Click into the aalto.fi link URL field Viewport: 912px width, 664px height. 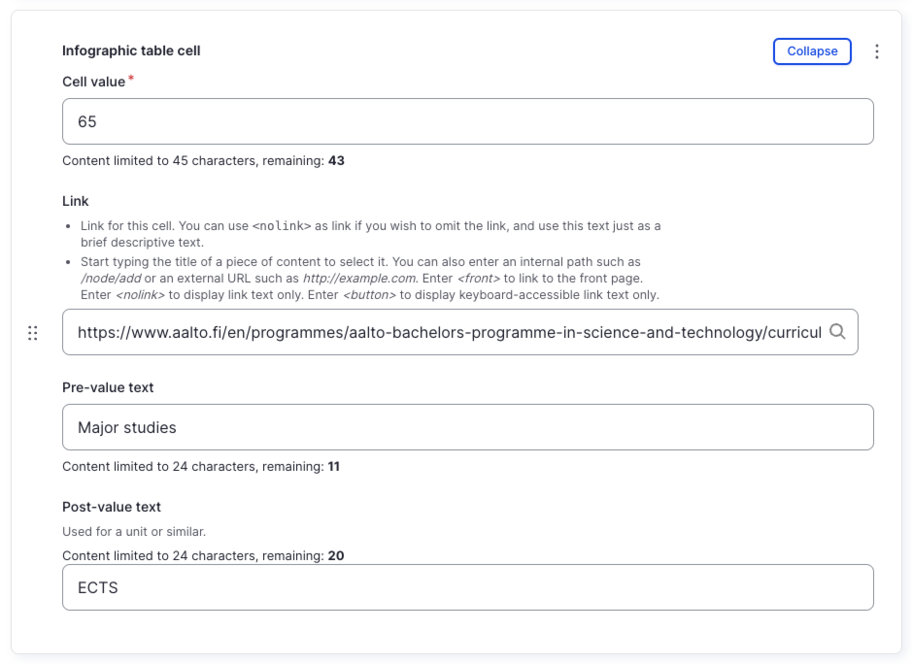[x=445, y=332]
